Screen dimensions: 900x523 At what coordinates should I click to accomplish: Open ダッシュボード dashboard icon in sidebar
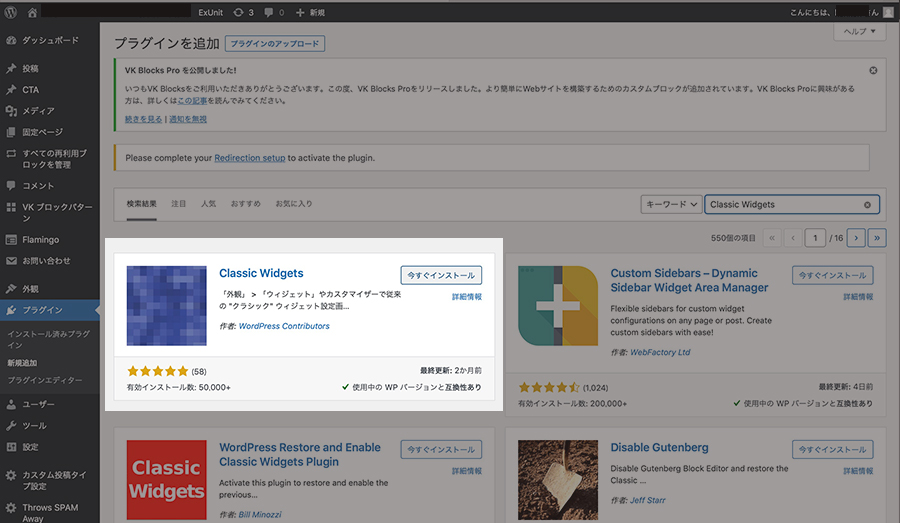coord(11,40)
